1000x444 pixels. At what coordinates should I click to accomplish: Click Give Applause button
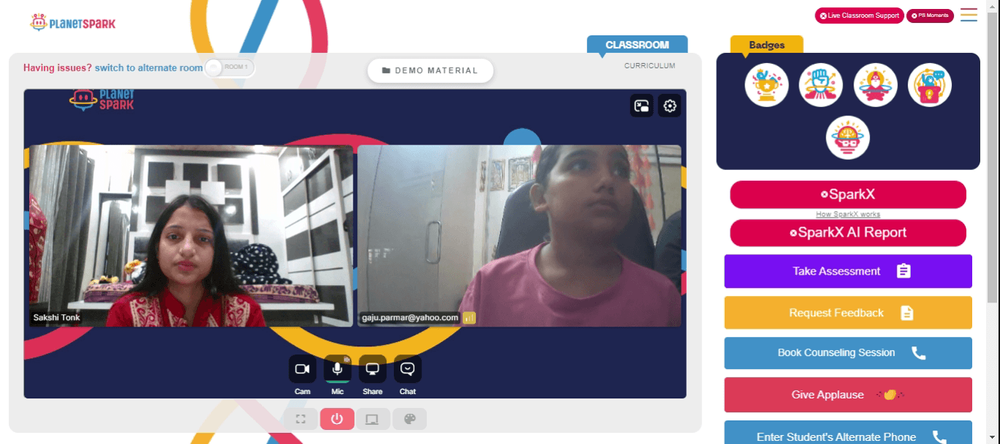click(x=848, y=395)
